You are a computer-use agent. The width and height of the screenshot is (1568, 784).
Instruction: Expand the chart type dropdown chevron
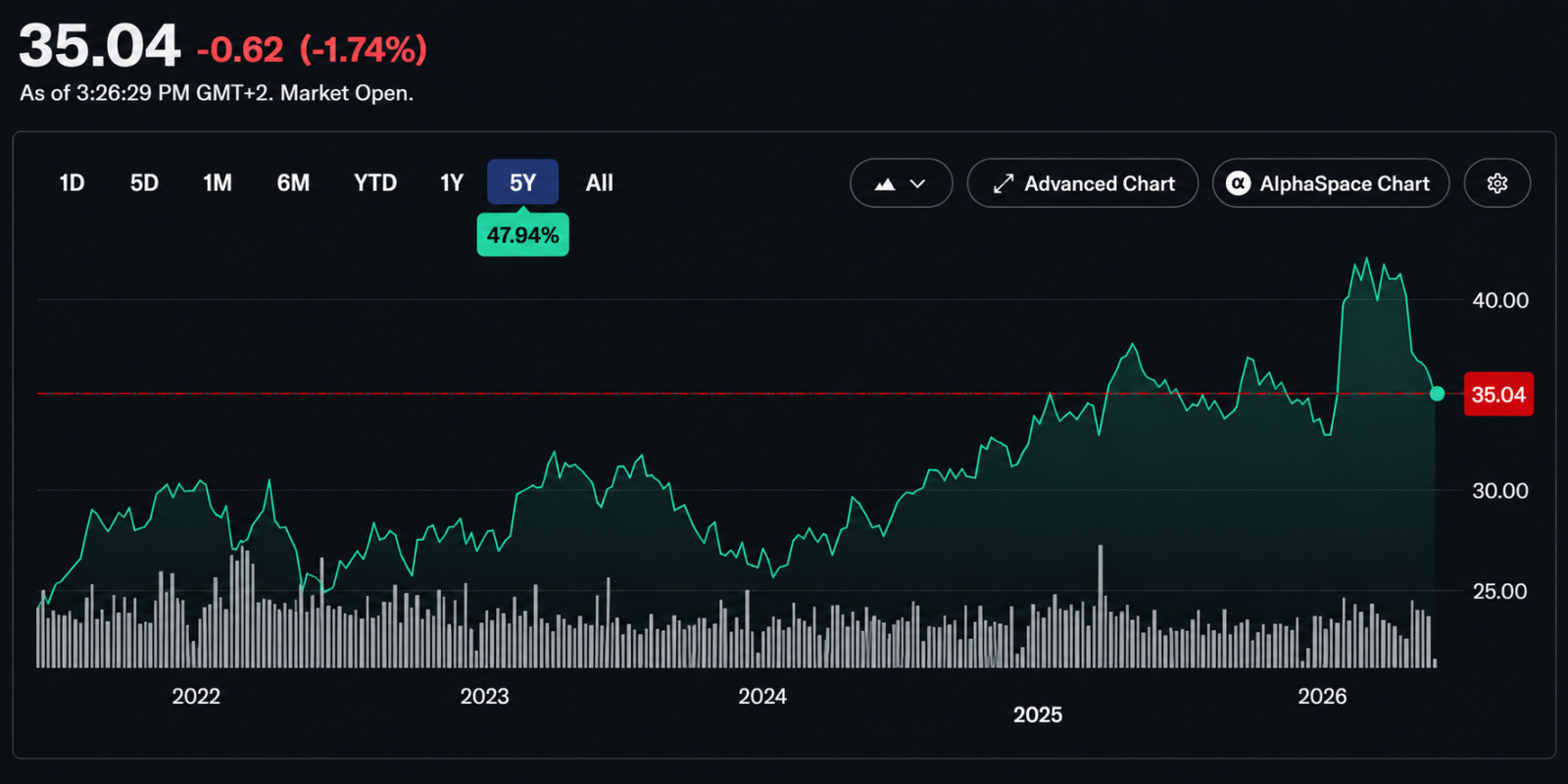click(x=918, y=183)
